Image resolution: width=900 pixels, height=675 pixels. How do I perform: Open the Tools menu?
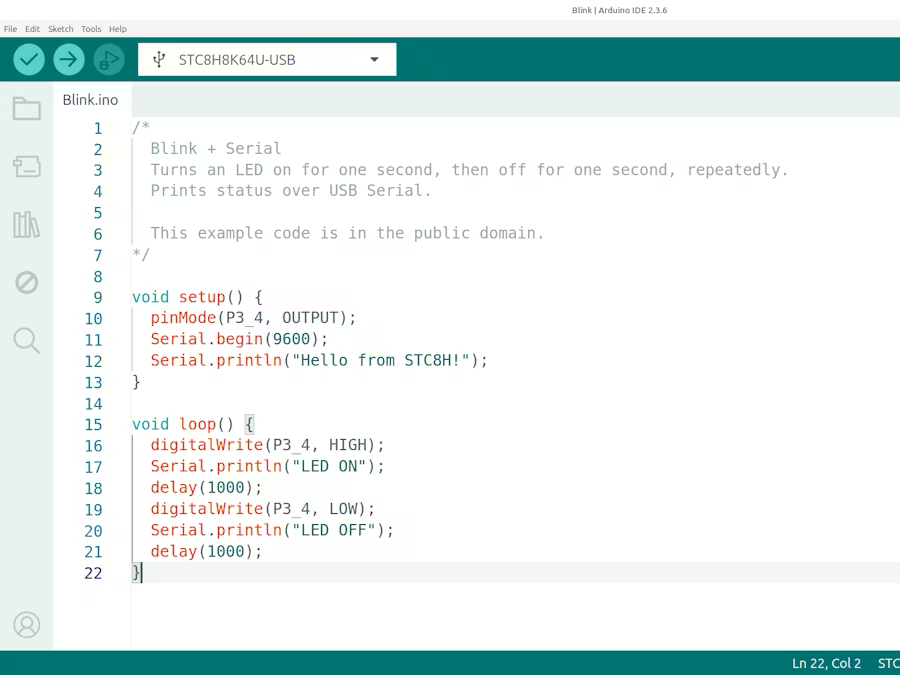(90, 29)
